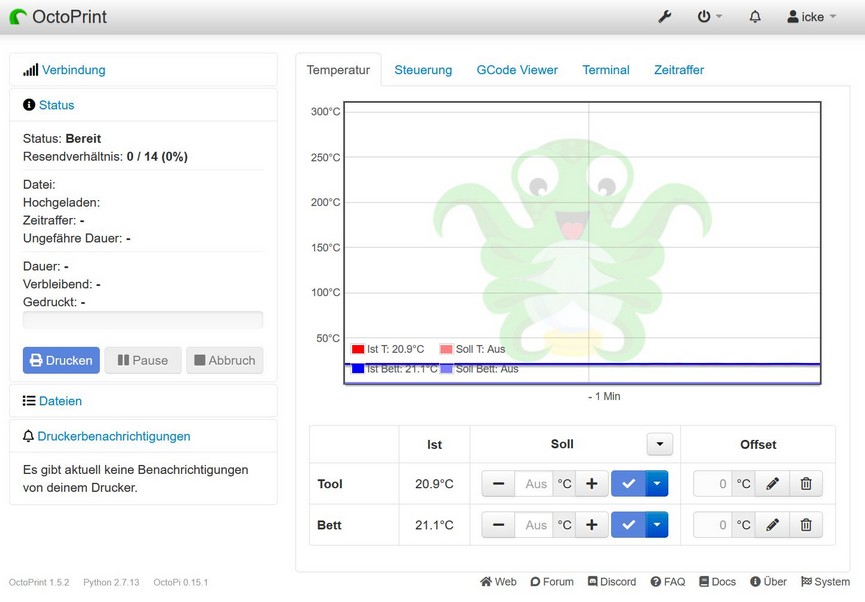Click the Abbruch button

click(x=225, y=360)
